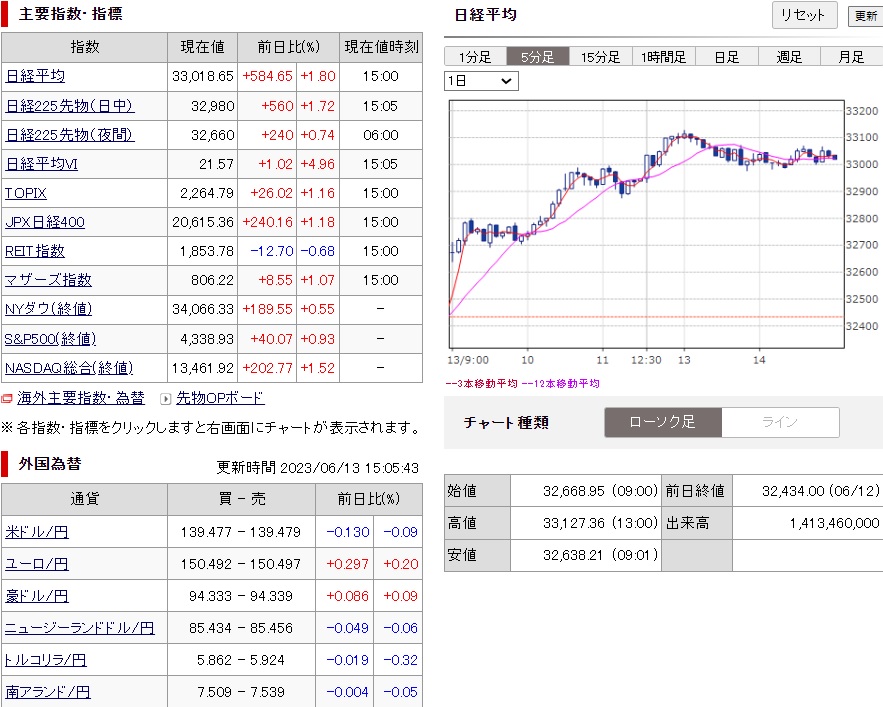Open 海外主要指数・為替 link
This screenshot has height=707, width=883.
pos(81,398)
